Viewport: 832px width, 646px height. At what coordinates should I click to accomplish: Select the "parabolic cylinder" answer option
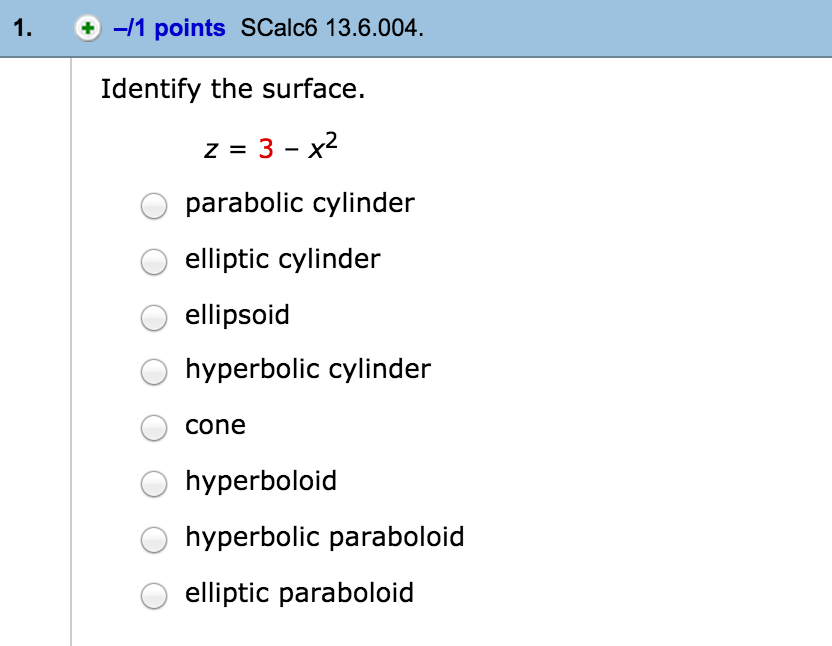tap(153, 206)
